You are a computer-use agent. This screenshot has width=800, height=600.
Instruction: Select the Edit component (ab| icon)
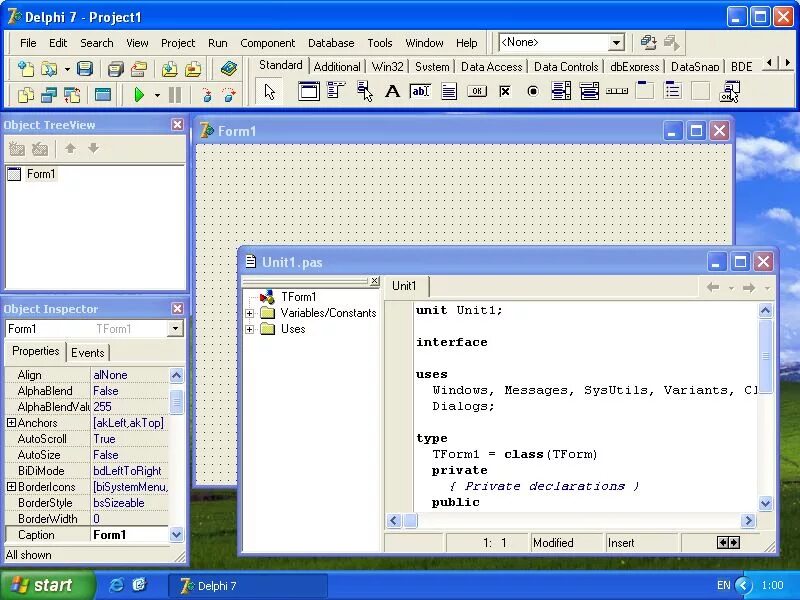420,92
